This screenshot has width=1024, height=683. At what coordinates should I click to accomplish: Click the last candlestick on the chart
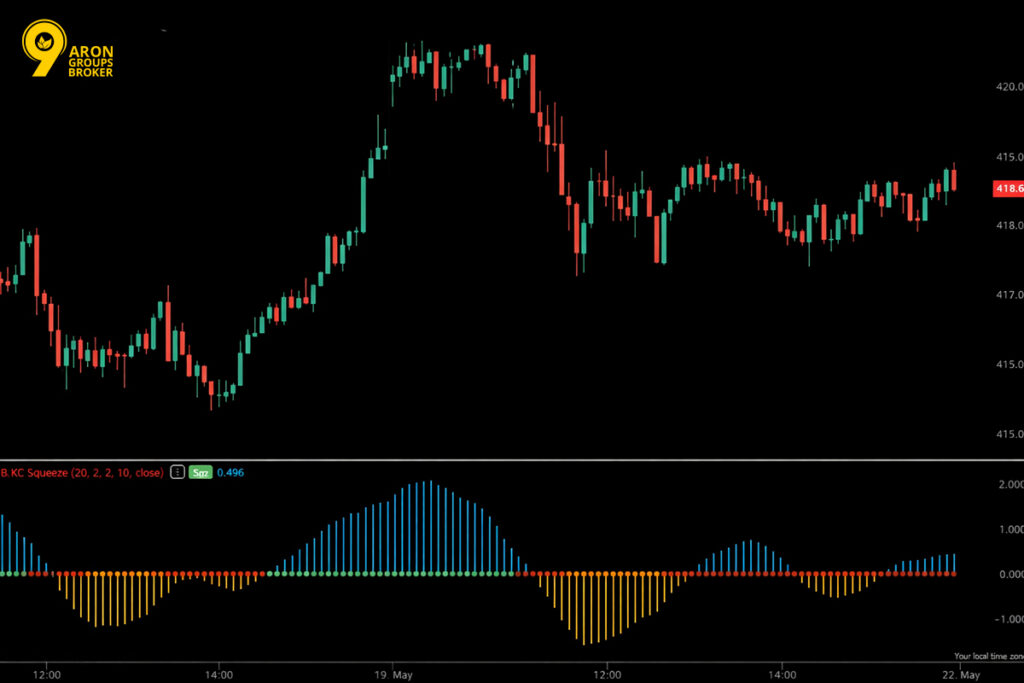click(954, 178)
